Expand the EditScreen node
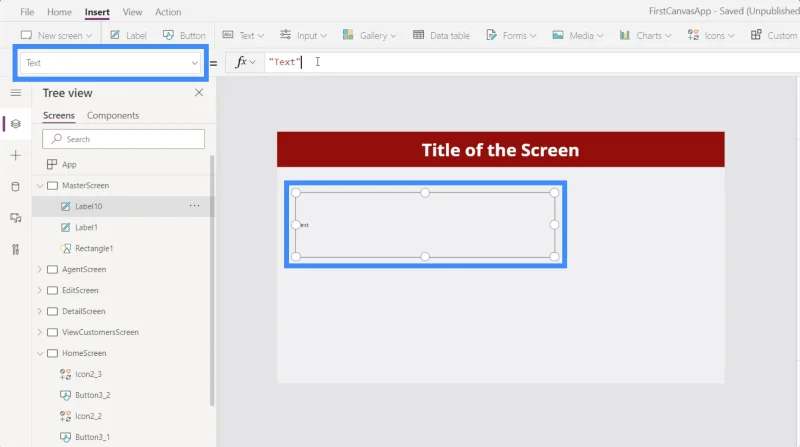800x447 pixels. 40,290
